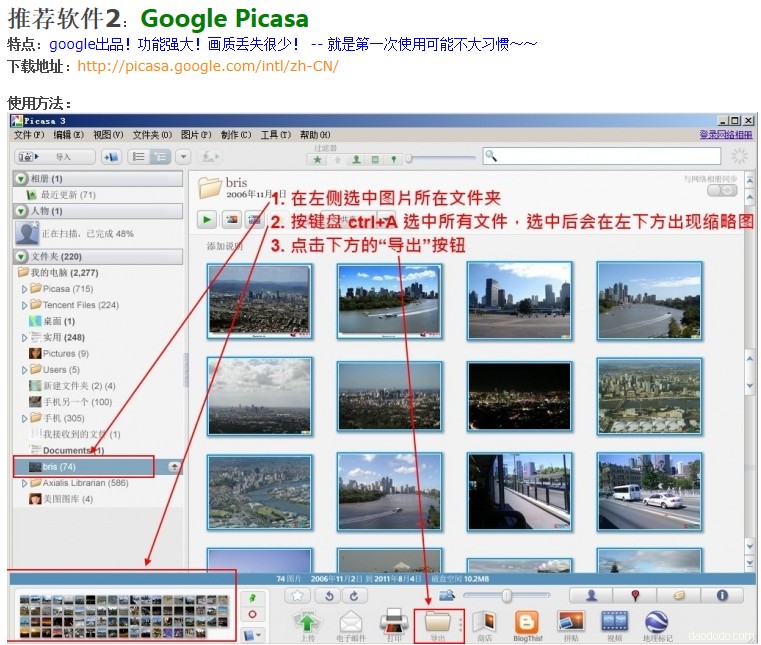Expand the Picasa (715) folder
The height and width of the screenshot is (645, 761).
(x=25, y=289)
